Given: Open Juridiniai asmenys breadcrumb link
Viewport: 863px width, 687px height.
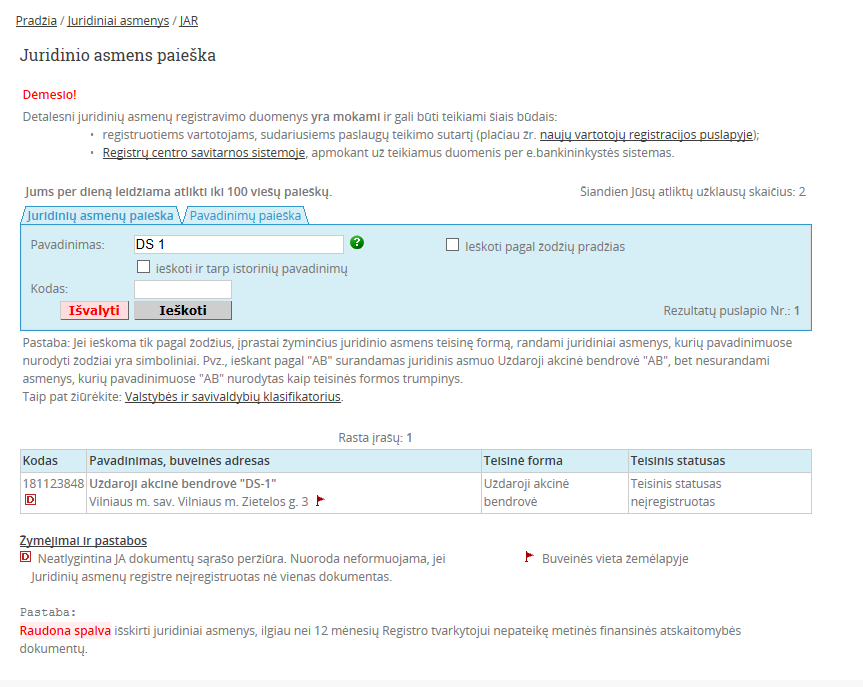Looking at the screenshot, I should tap(118, 21).
